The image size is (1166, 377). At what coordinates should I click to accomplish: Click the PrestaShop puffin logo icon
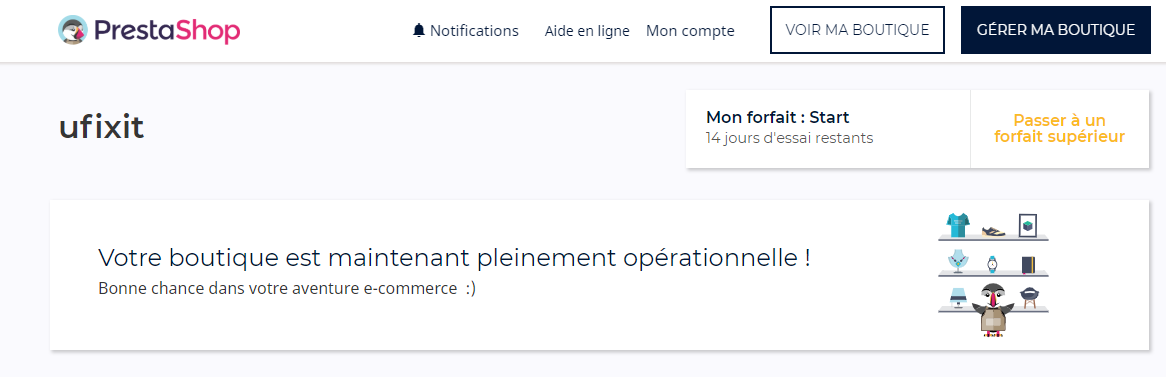click(73, 30)
